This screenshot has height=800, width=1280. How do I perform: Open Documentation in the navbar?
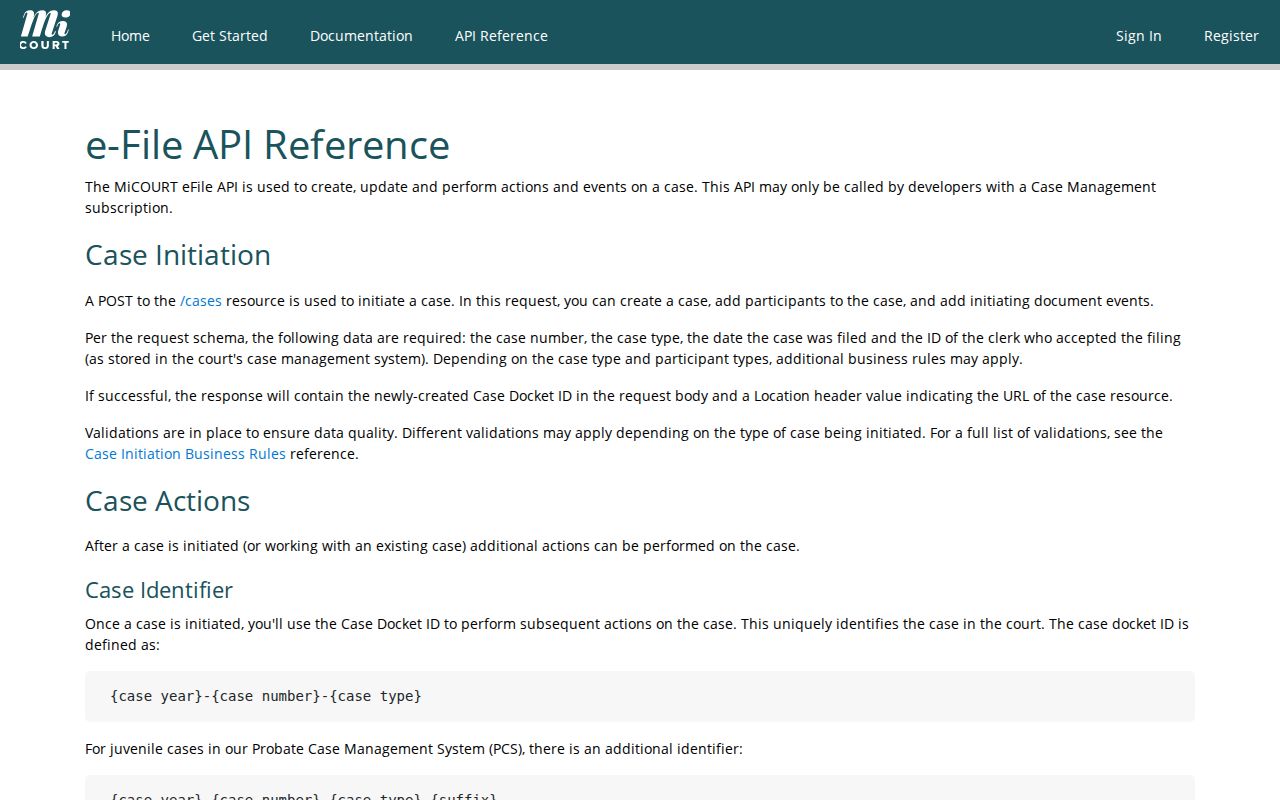point(361,36)
